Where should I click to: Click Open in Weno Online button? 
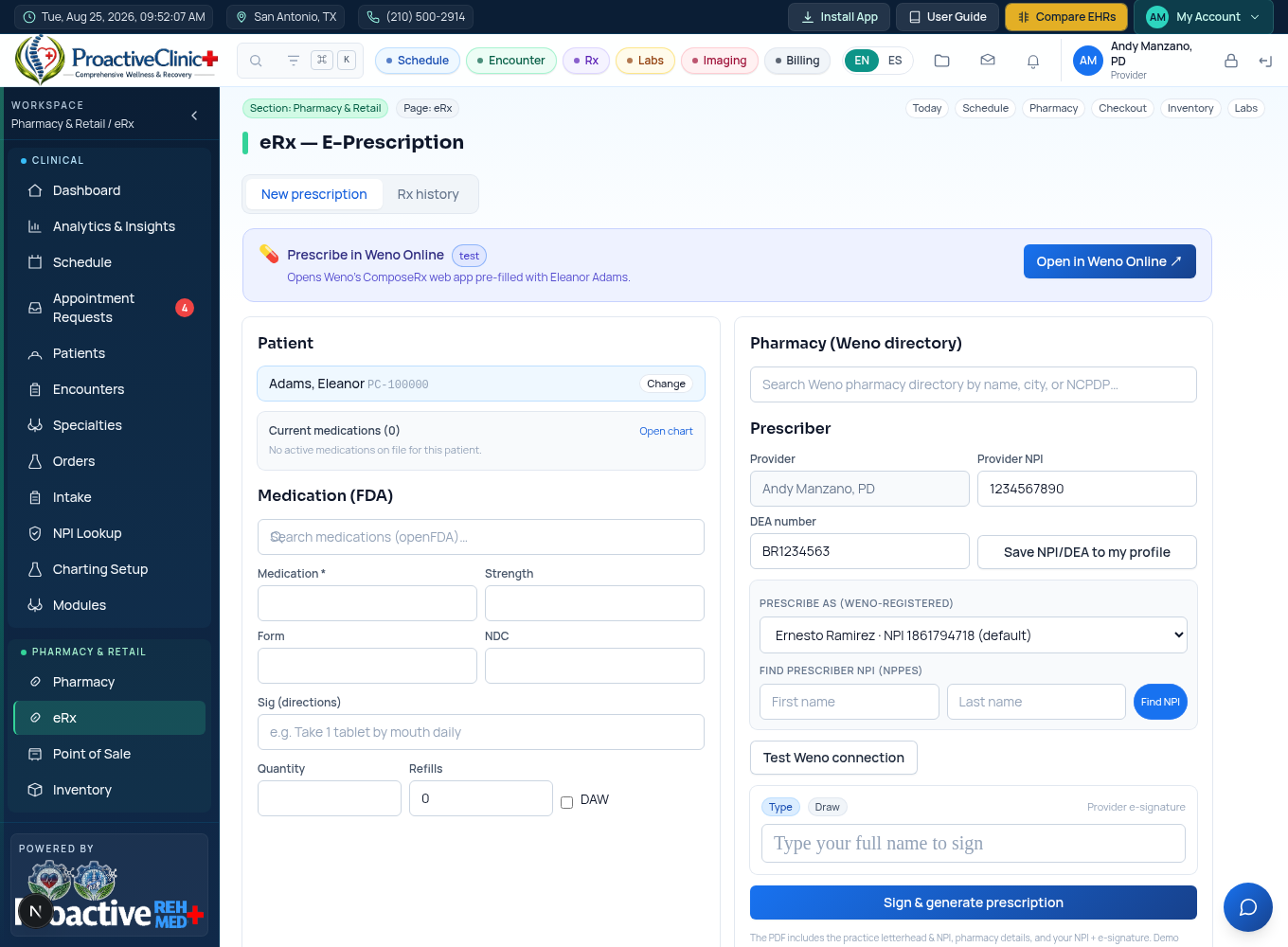pos(1109,261)
